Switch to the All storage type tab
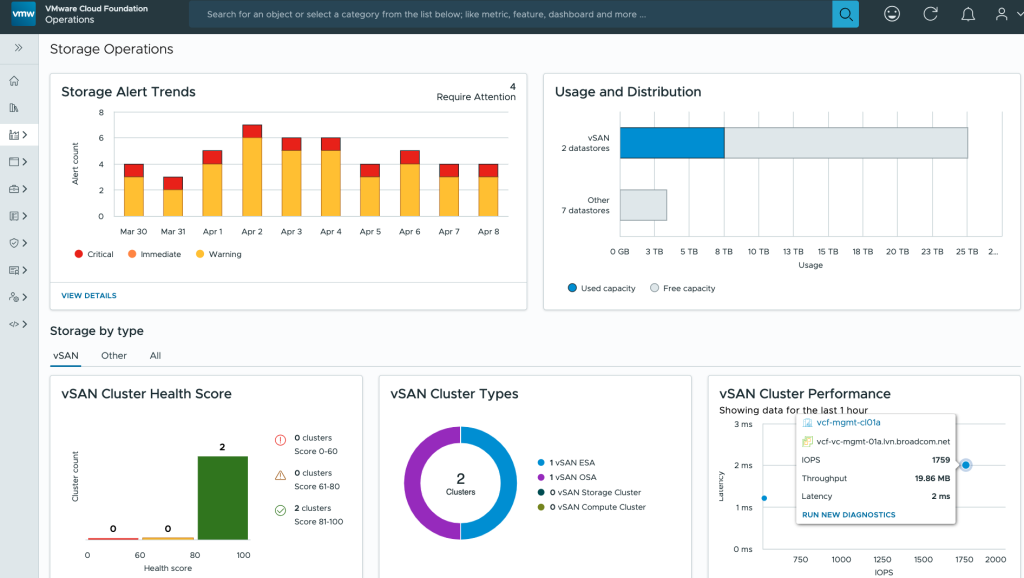Screen dimensions: 1024x578 click(154, 355)
